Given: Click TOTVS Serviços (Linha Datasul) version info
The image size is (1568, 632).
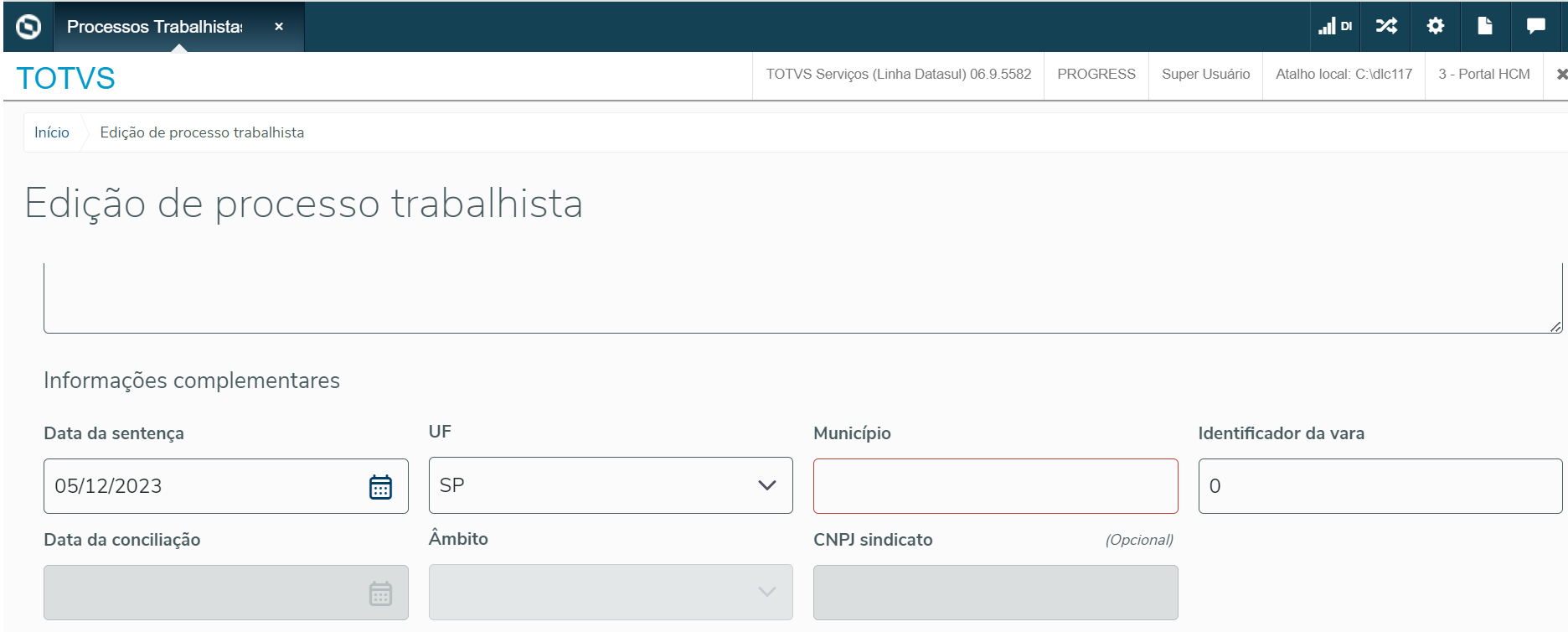Looking at the screenshot, I should click(x=898, y=75).
